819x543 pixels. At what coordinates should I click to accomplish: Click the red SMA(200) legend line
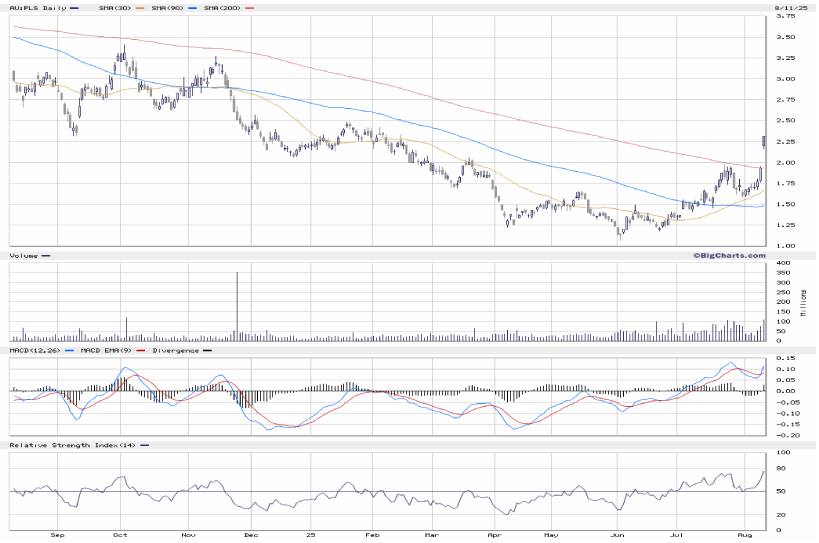pos(248,8)
